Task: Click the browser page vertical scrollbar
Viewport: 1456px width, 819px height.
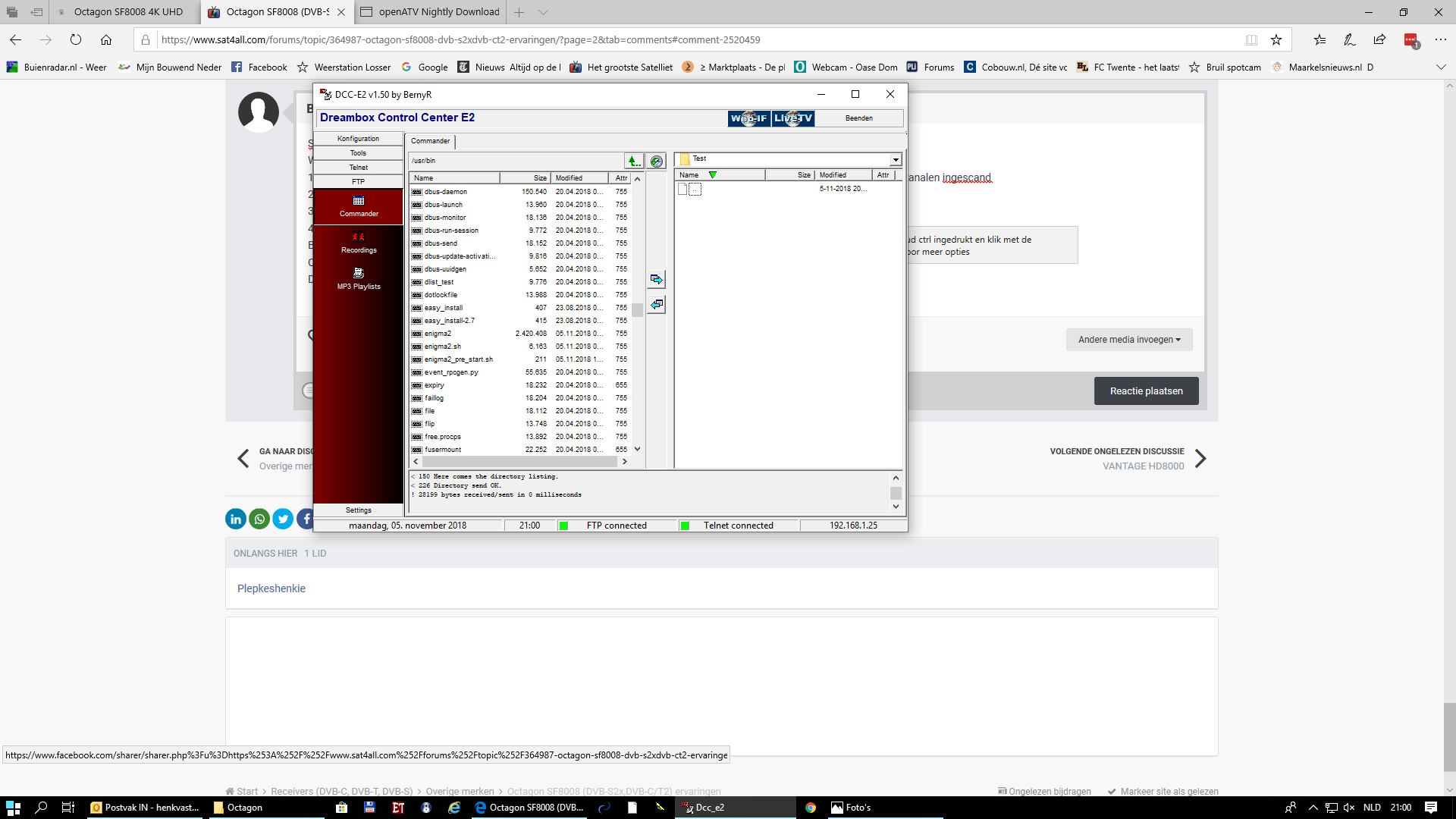Action: pyautogui.click(x=1449, y=737)
